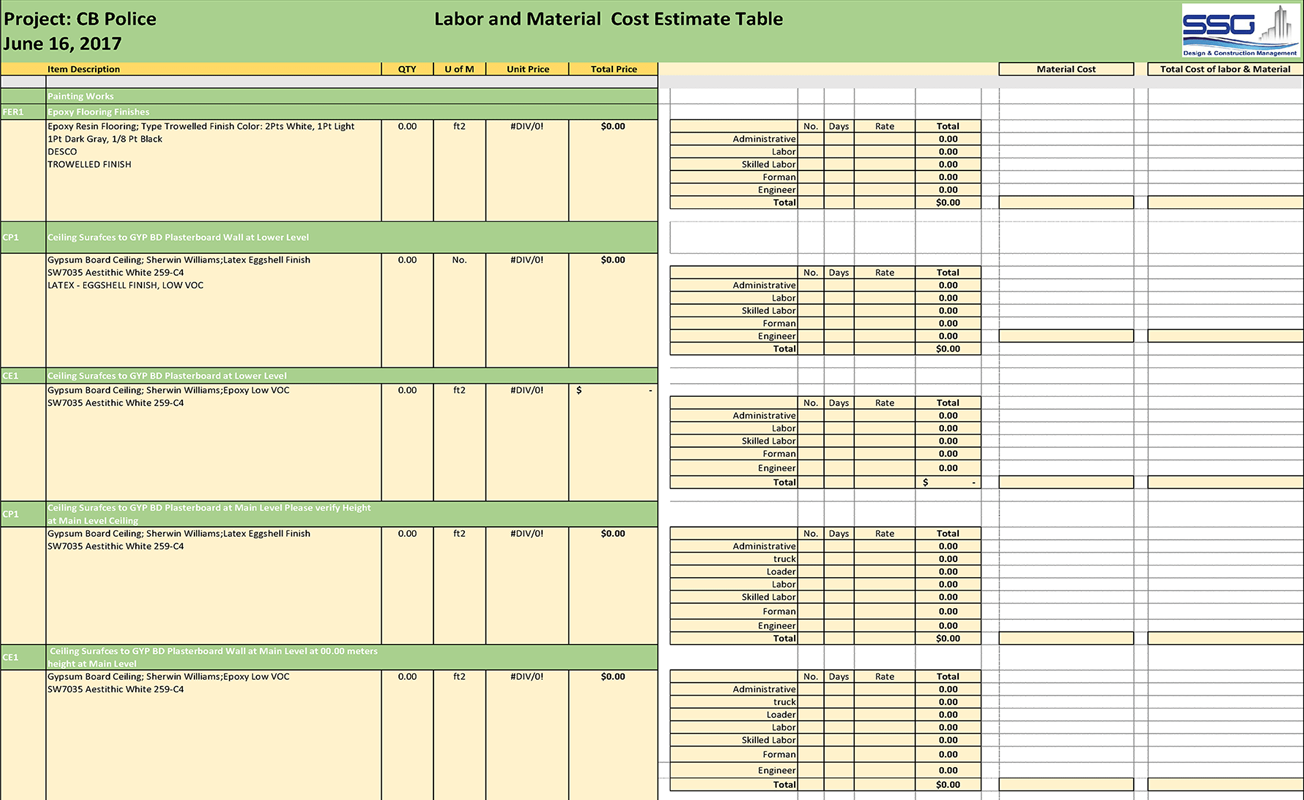
Task: Click 'Ceiling Surafces to GYP BD Plasterboard Wall at Lower Level' heading
Action: click(178, 238)
